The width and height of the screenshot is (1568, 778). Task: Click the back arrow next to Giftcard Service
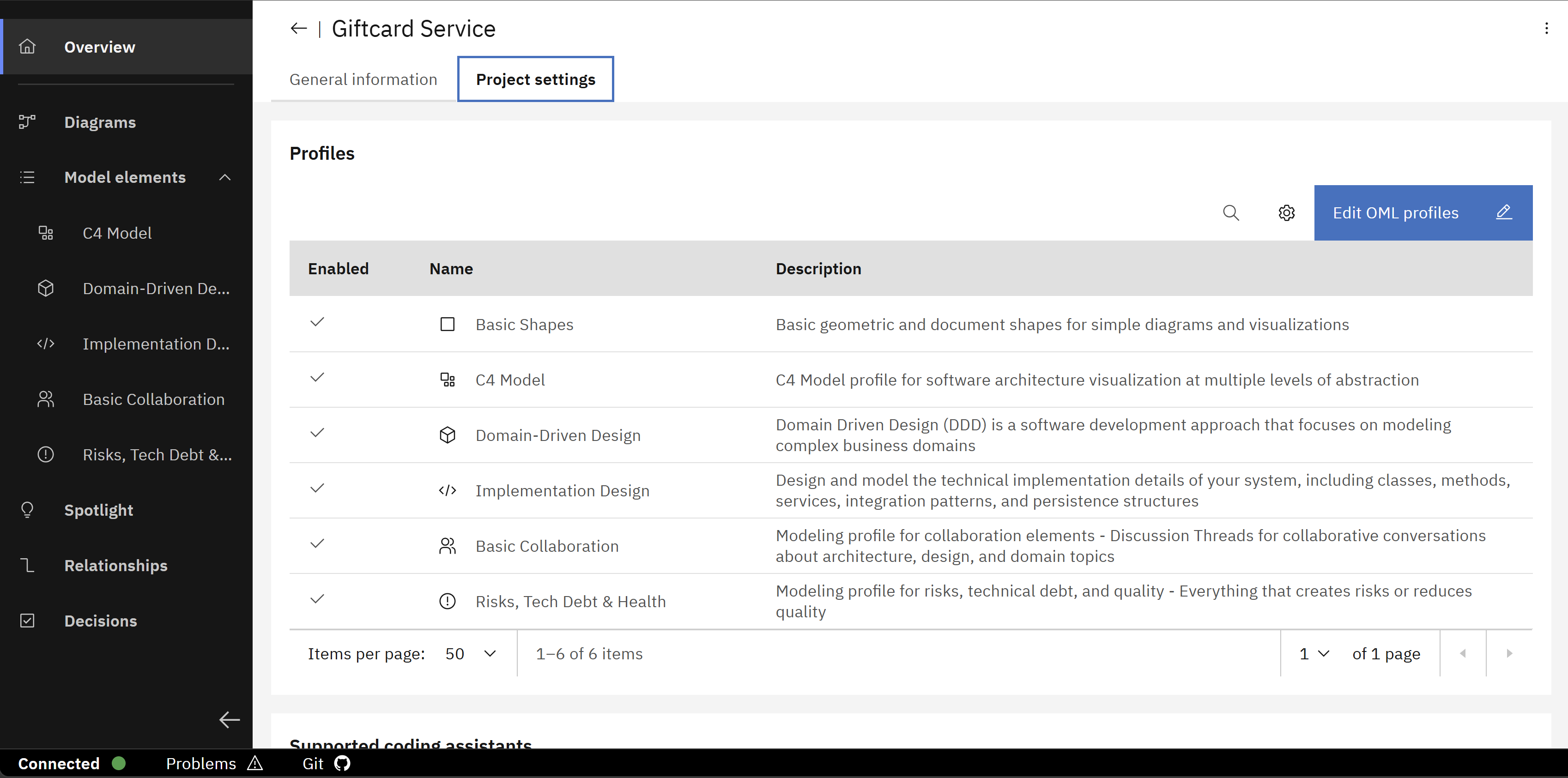298,28
